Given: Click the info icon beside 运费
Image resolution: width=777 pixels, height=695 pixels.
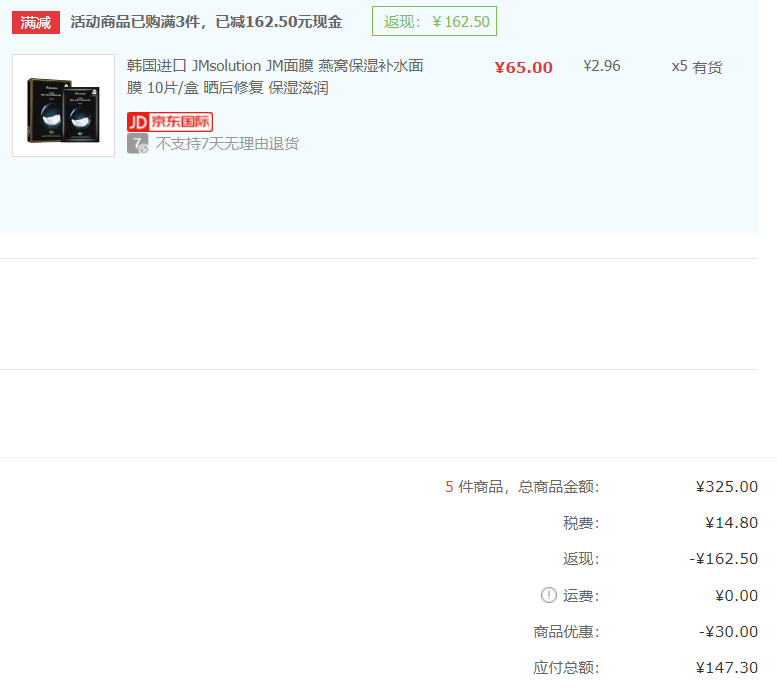Looking at the screenshot, I should click(x=548, y=595).
